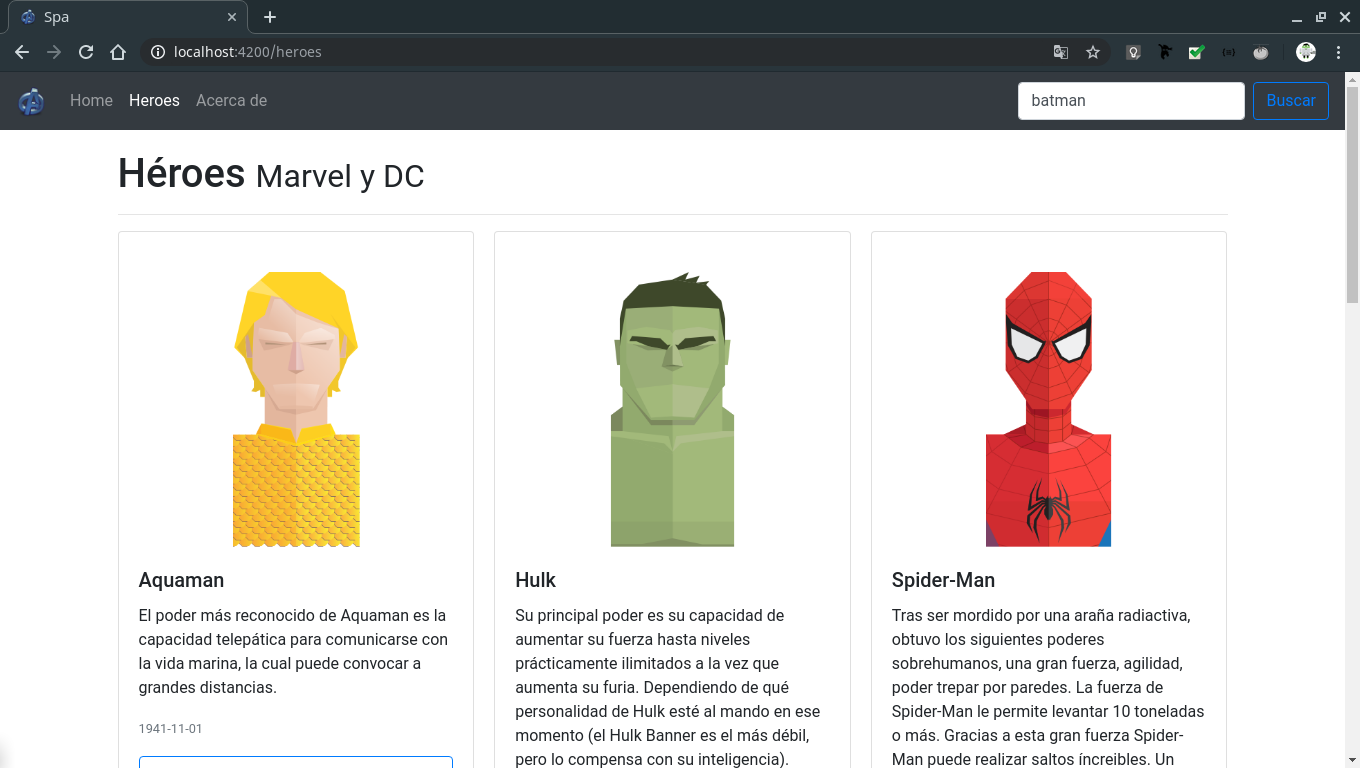Open the green checkmark extension
Image resolution: width=1360 pixels, height=768 pixels.
pyautogui.click(x=1196, y=52)
